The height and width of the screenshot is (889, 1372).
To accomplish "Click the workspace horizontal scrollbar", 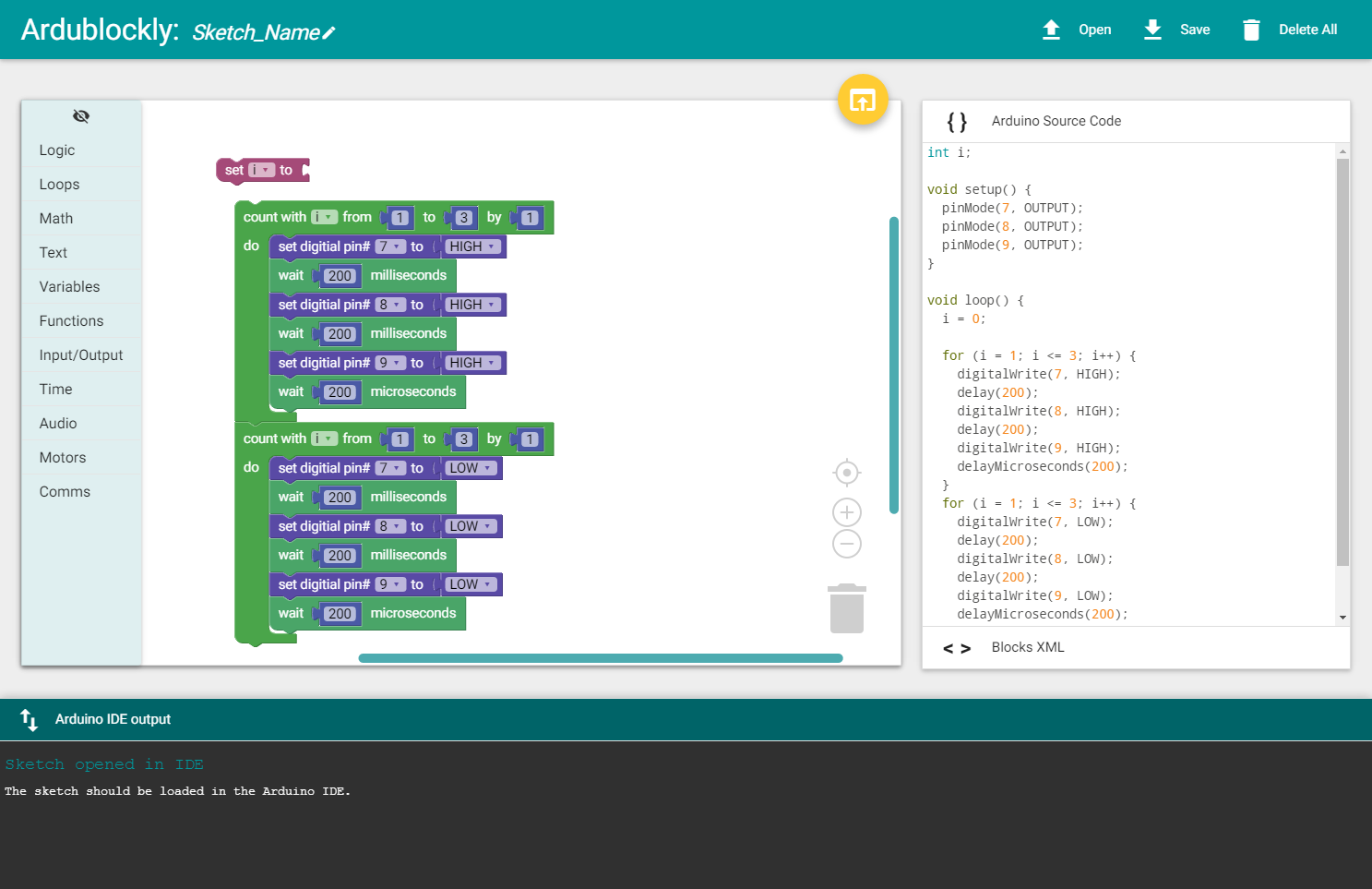I will pos(601,658).
